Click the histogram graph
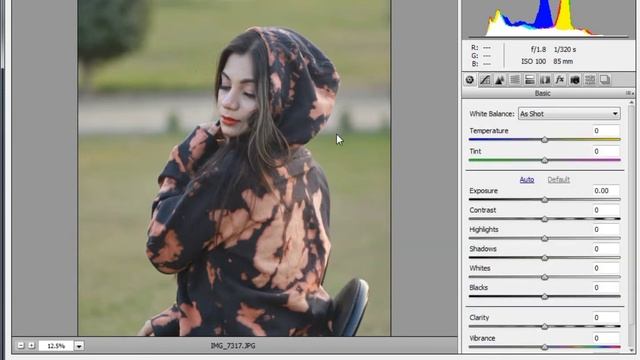Viewport: 640px width, 360px height. tap(548, 19)
